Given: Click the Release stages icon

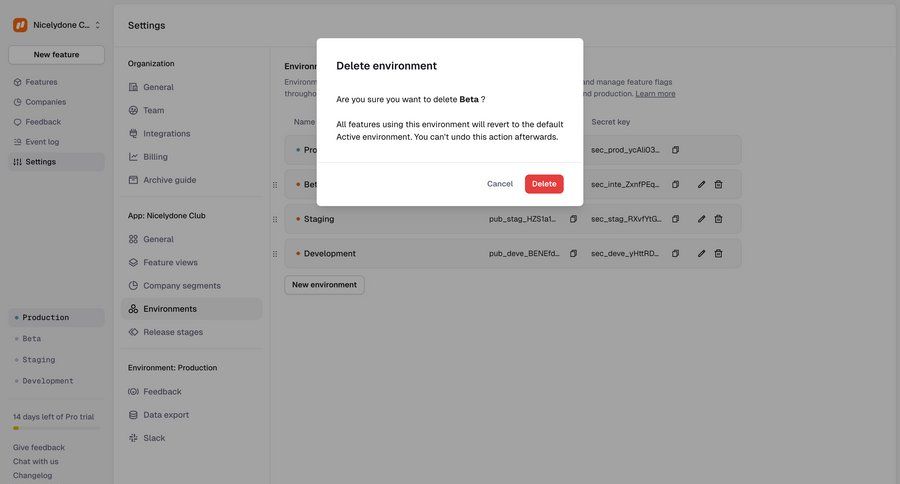Looking at the screenshot, I should 133,332.
